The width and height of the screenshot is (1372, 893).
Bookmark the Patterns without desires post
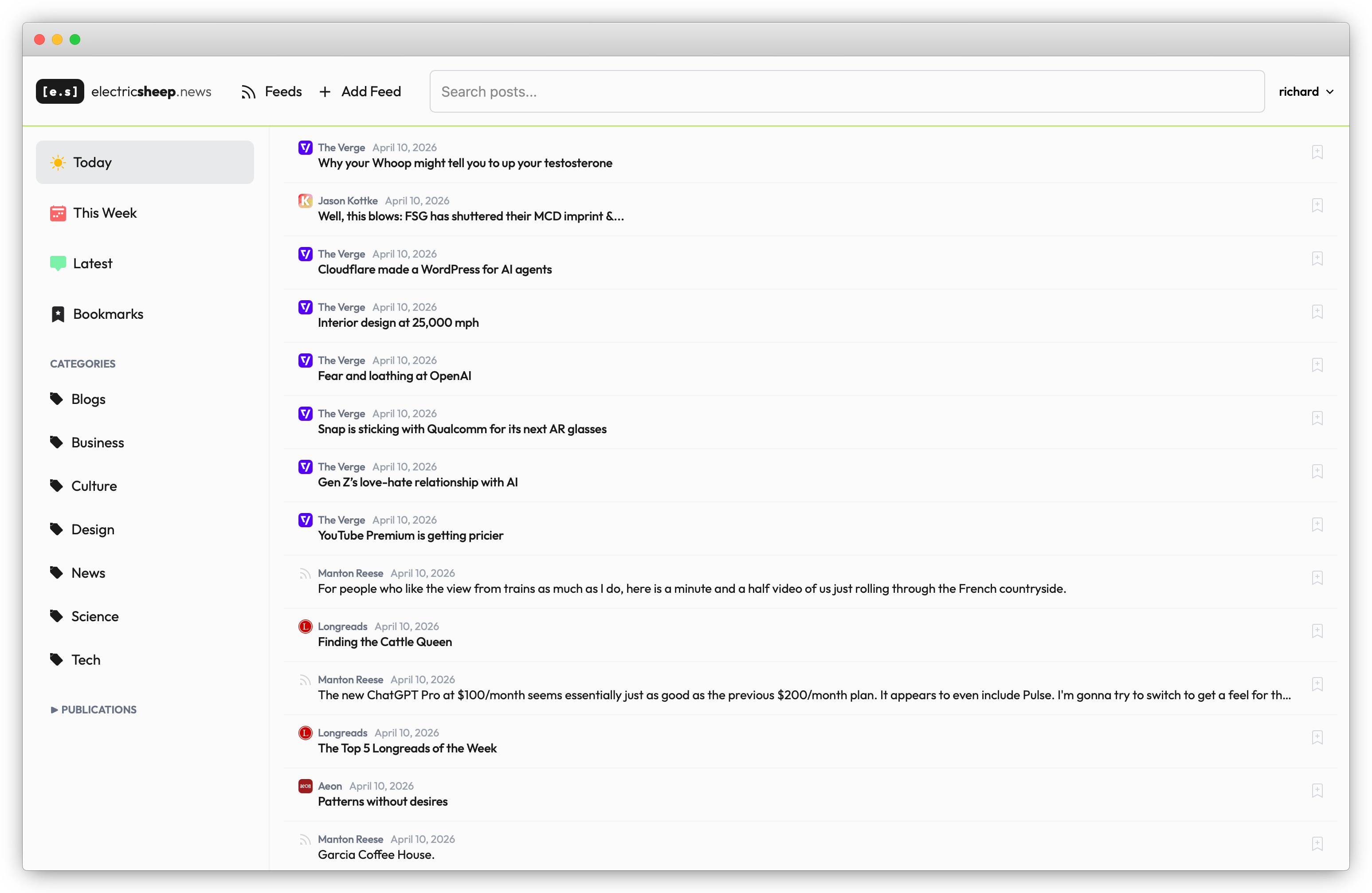[1317, 791]
